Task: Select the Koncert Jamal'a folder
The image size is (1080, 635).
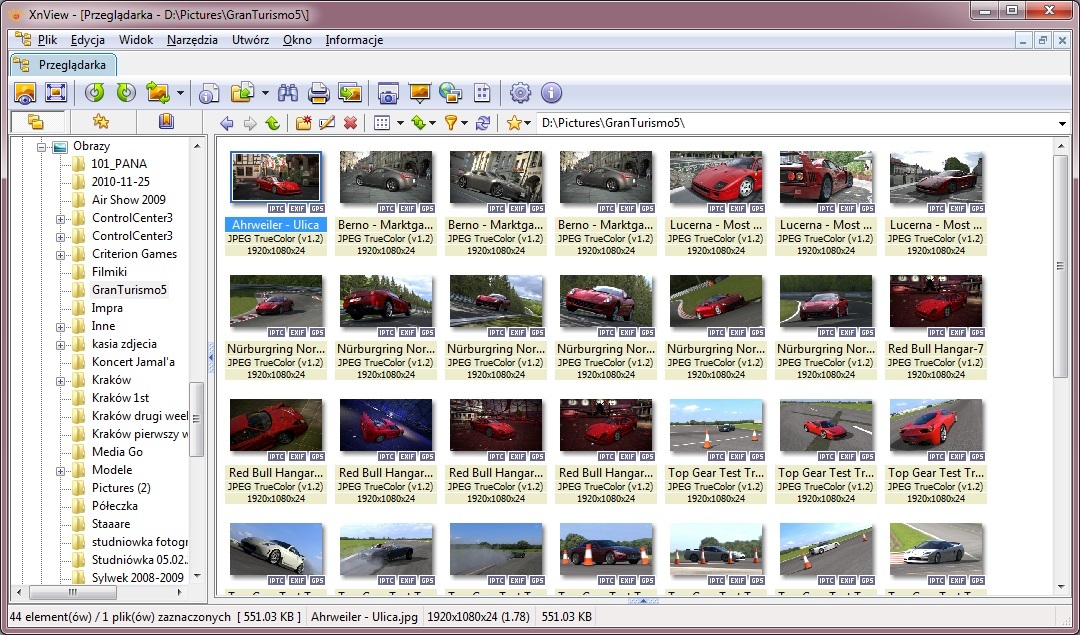Action: coord(133,362)
